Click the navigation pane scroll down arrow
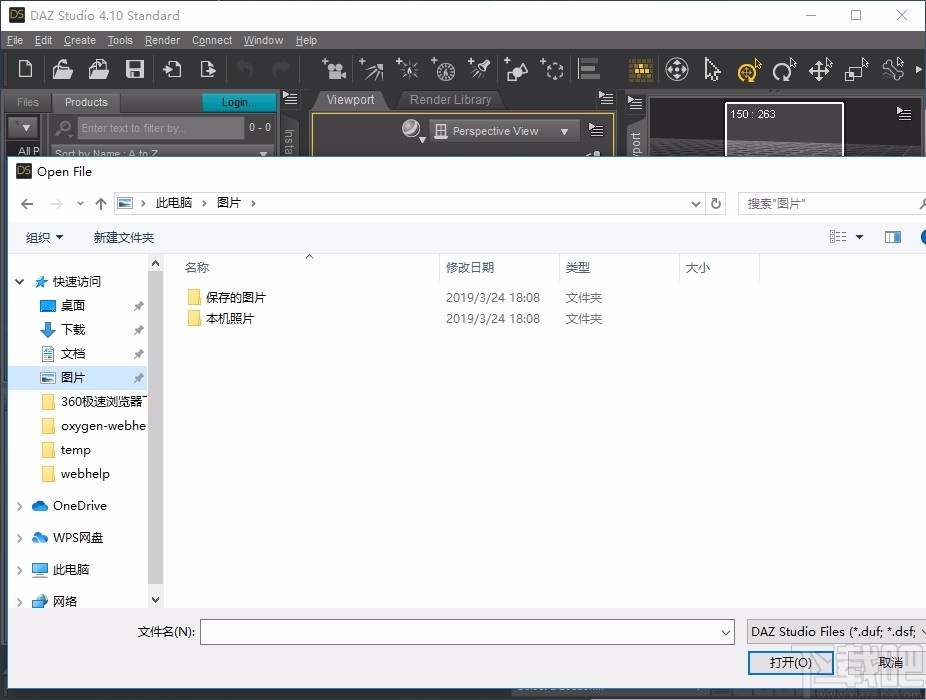This screenshot has height=700, width=926. pos(155,600)
